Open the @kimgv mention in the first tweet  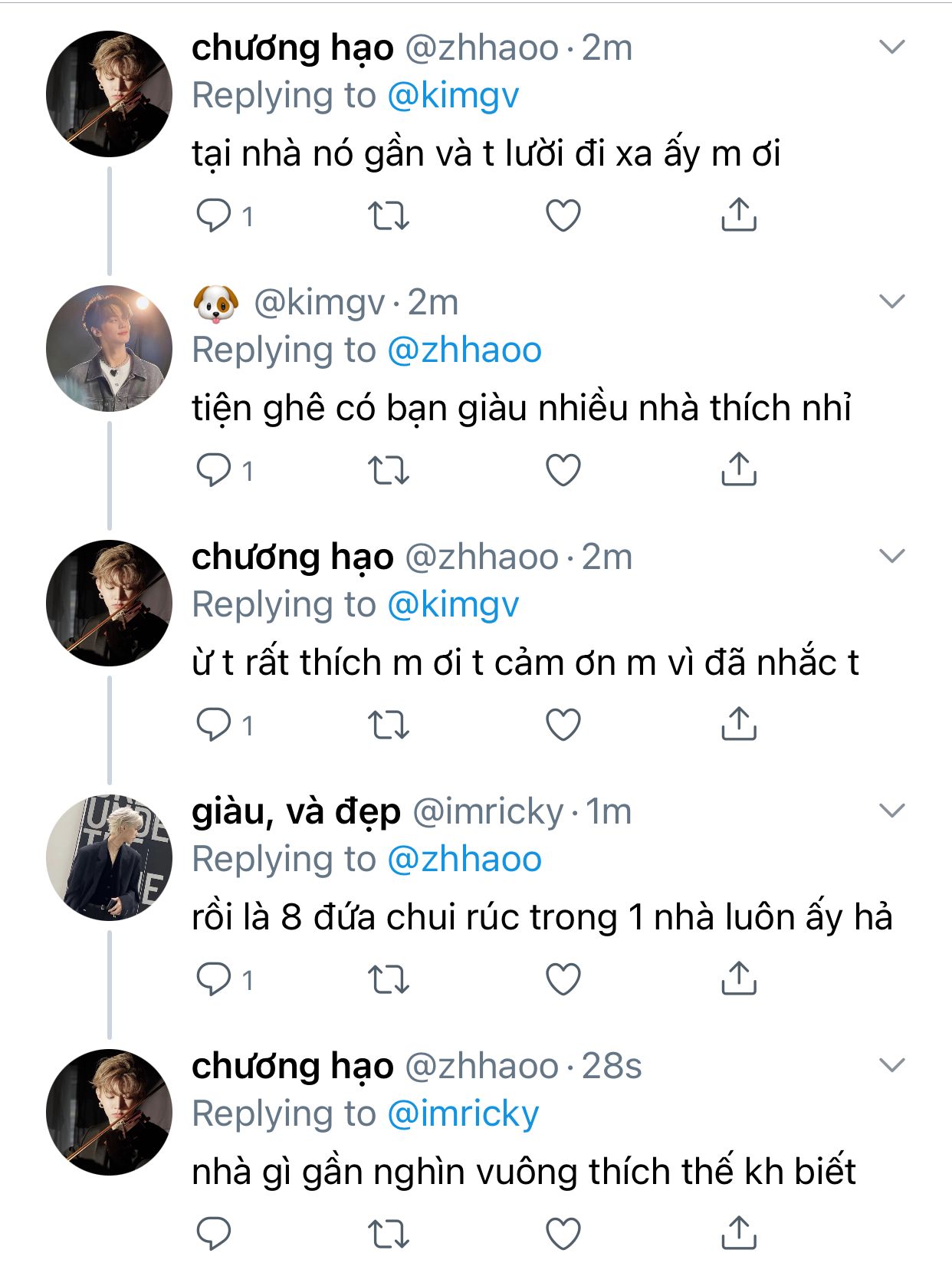click(453, 96)
